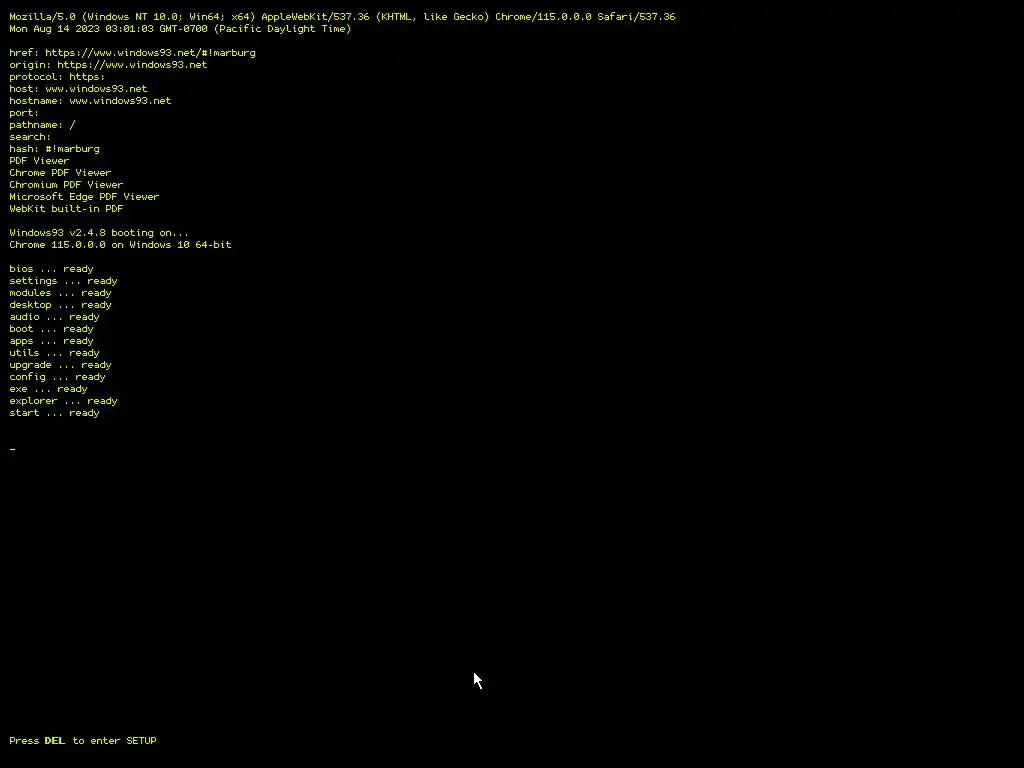
Task: Select the 'upgrade ... ready' line
Action: (x=60, y=365)
